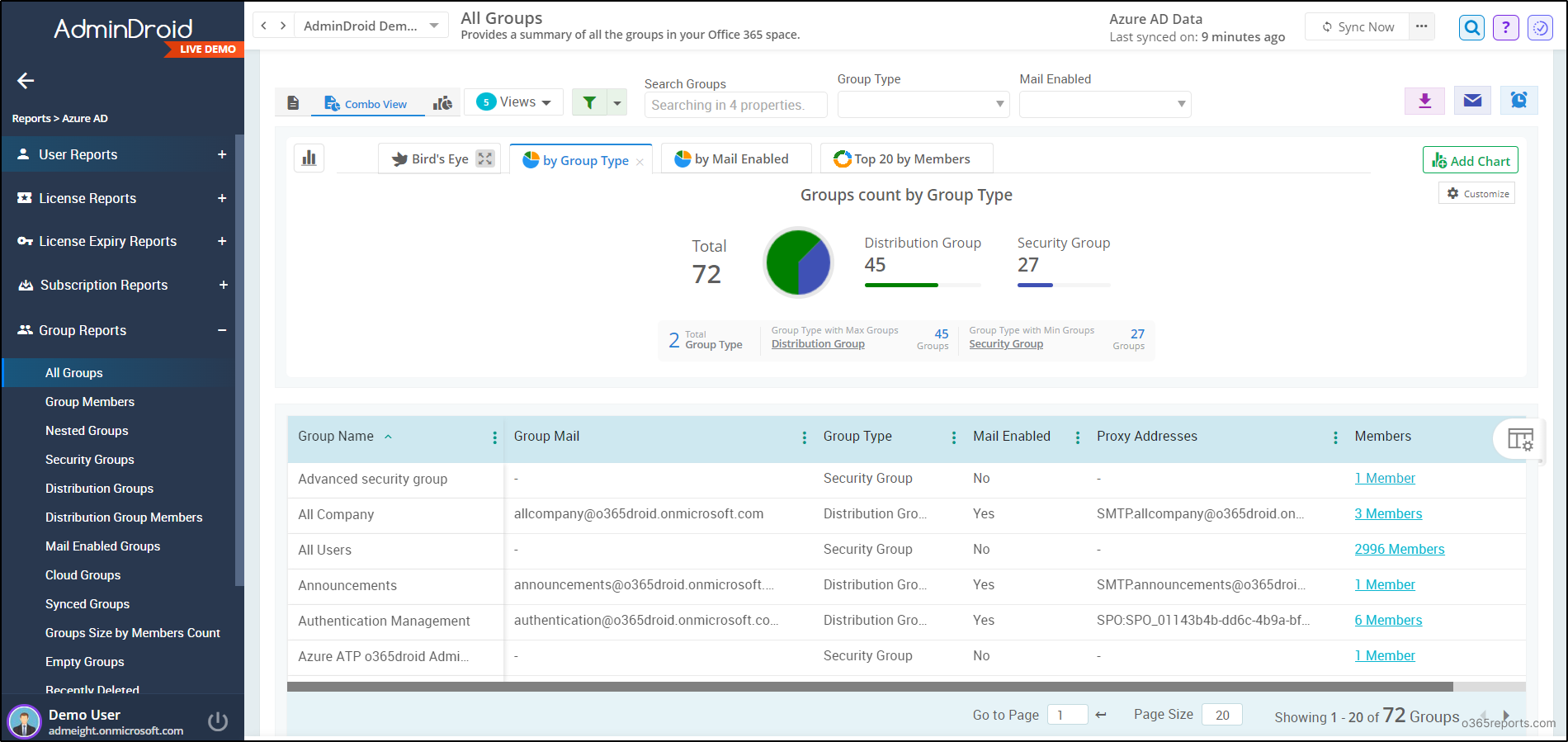Open the help question mark icon
Viewport: 1568px width, 742px height.
[x=1506, y=28]
